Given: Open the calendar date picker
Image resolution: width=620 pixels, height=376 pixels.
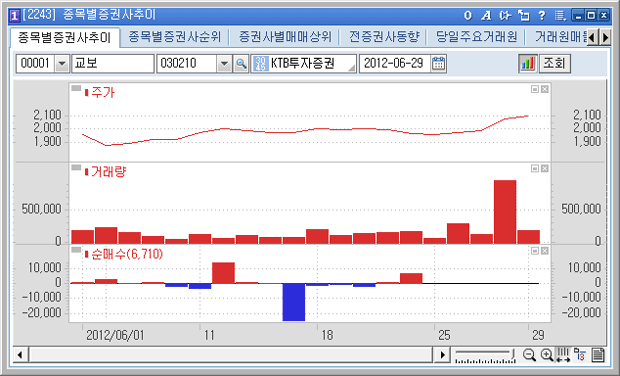Looking at the screenshot, I should point(438,64).
